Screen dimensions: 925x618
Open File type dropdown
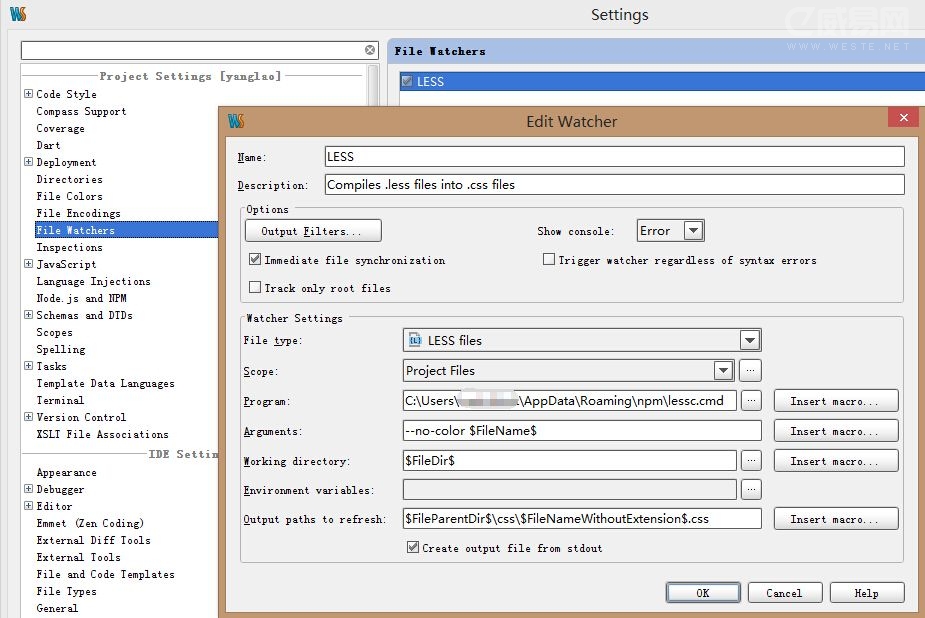pyautogui.click(x=750, y=340)
